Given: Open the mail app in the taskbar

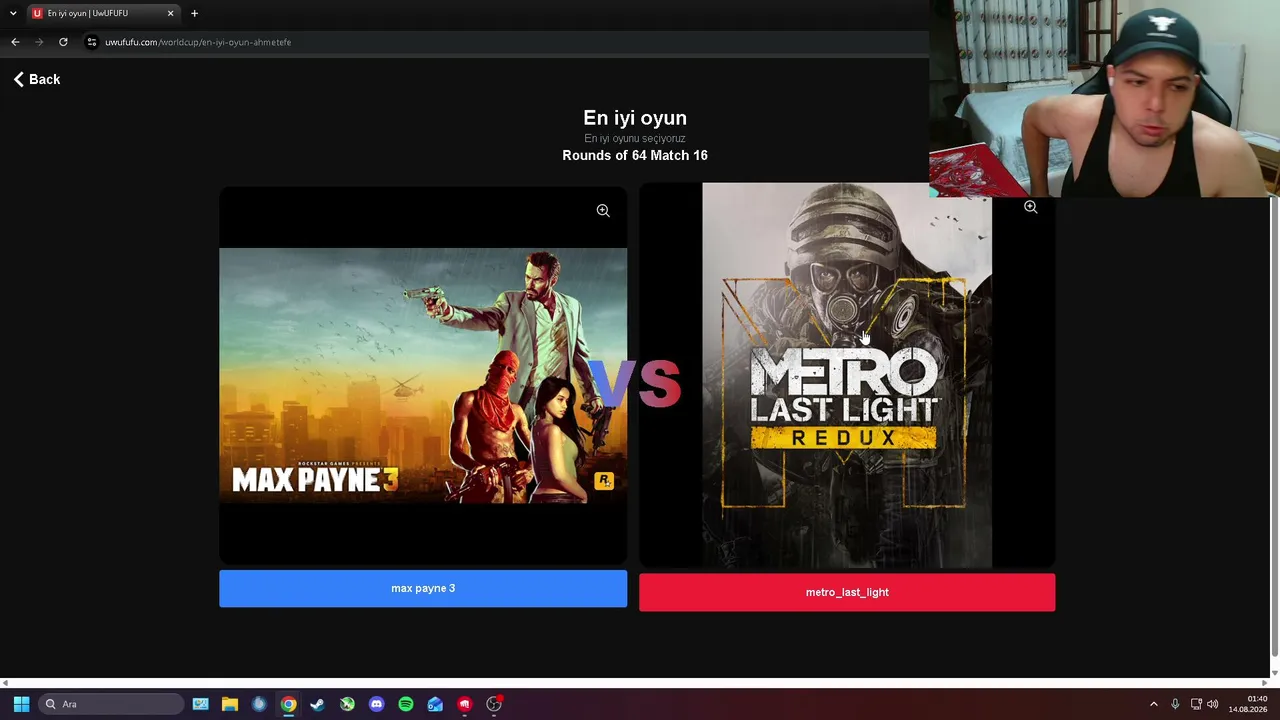Looking at the screenshot, I should point(435,704).
